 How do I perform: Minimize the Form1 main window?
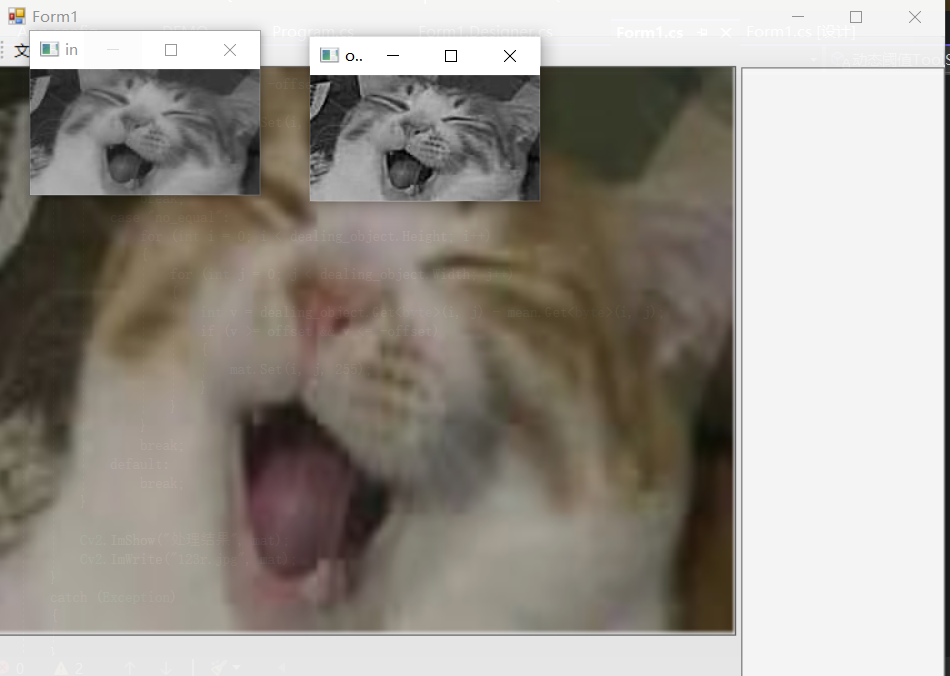coord(798,17)
